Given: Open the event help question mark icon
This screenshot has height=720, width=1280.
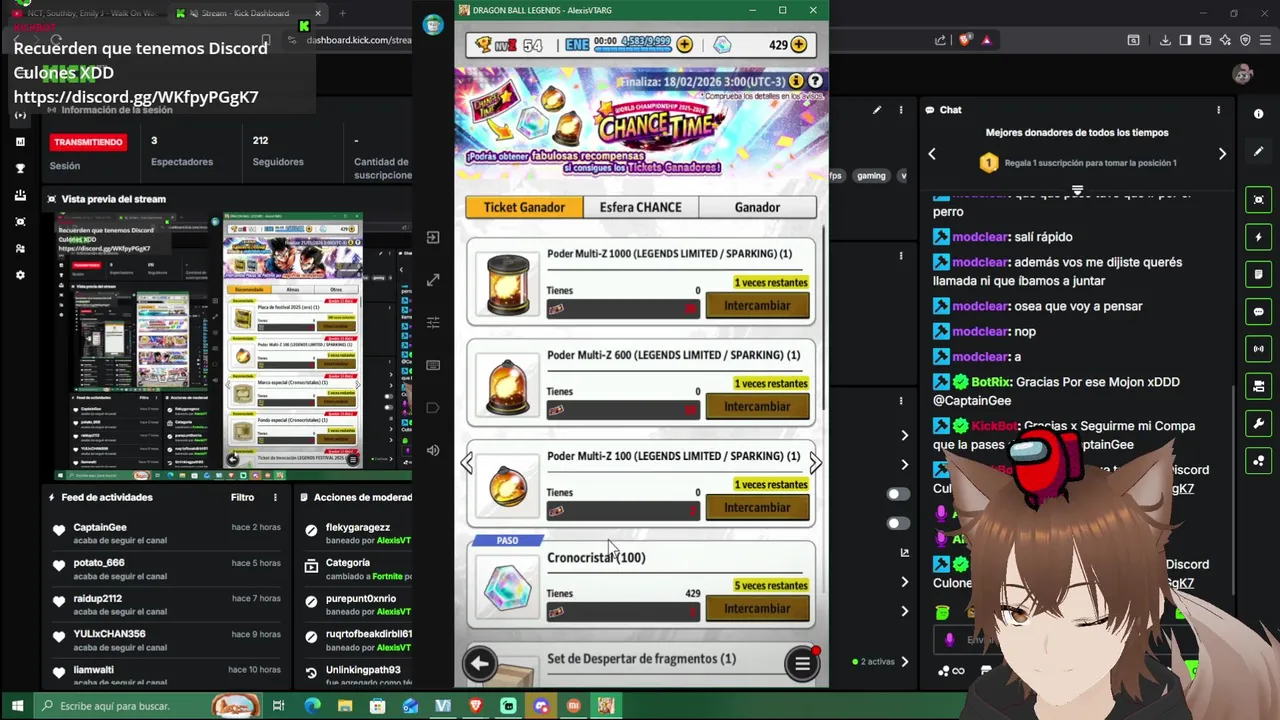Looking at the screenshot, I should coord(815,81).
